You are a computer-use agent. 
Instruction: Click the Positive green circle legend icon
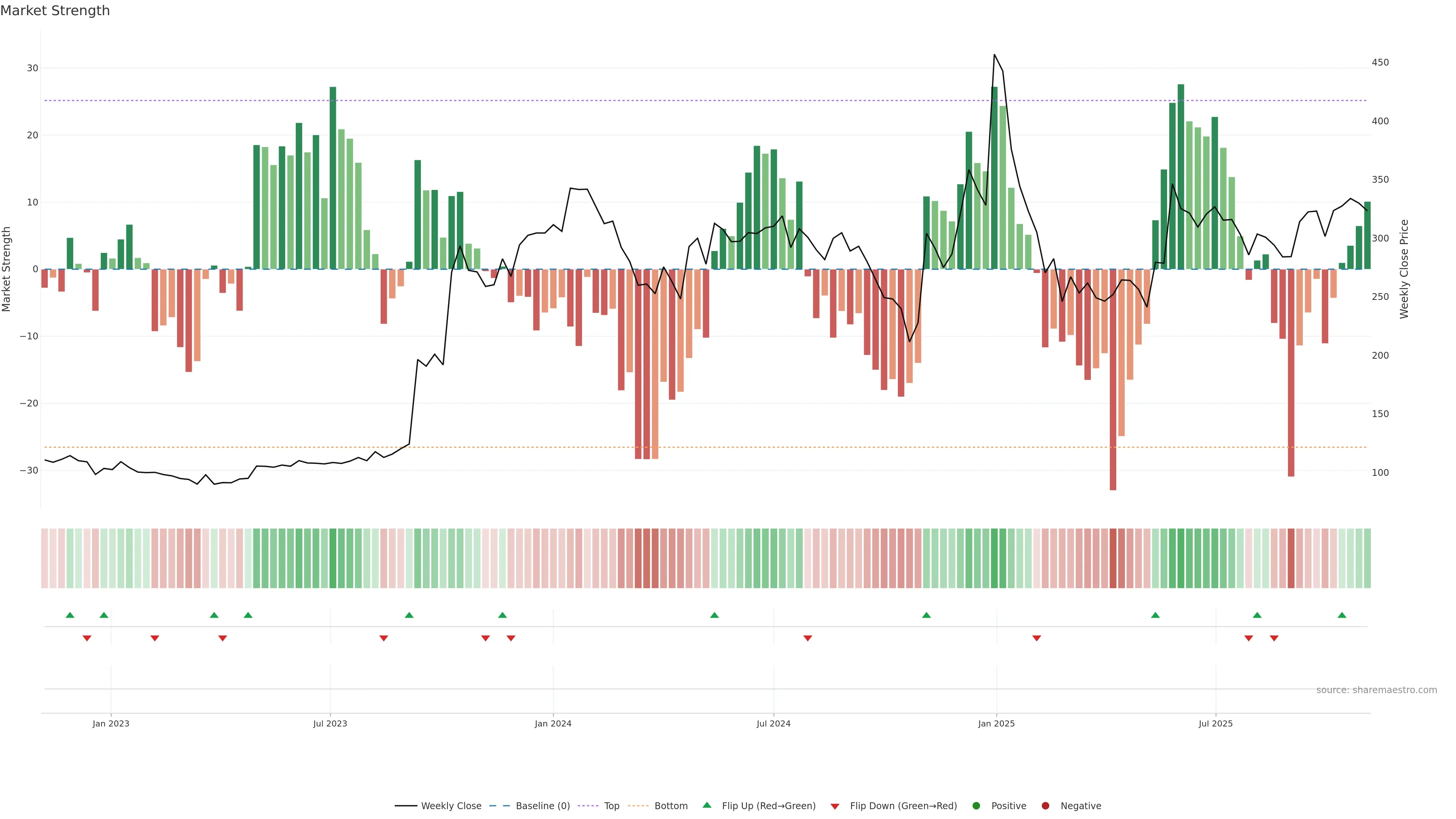976,806
